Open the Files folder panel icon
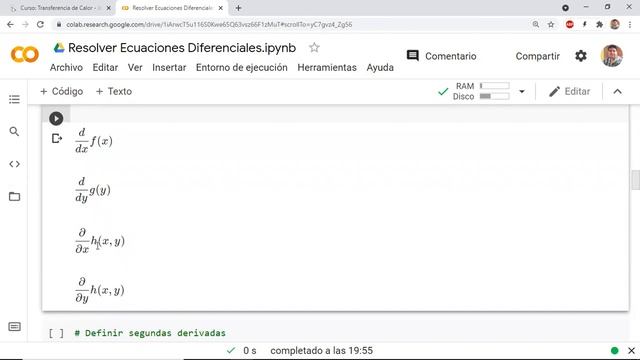The height and width of the screenshot is (360, 640). (14, 196)
